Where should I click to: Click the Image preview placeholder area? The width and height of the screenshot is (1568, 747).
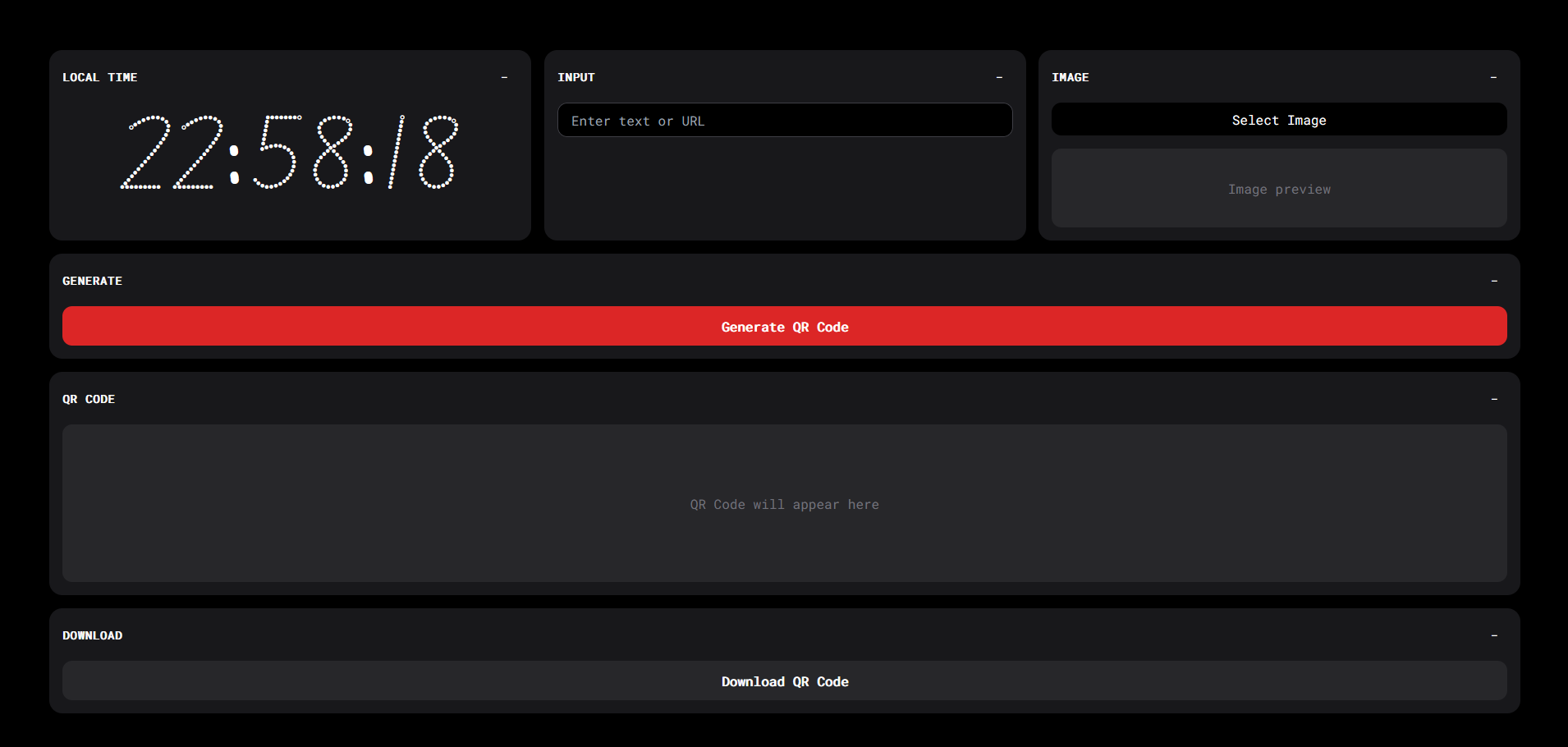tap(1278, 189)
